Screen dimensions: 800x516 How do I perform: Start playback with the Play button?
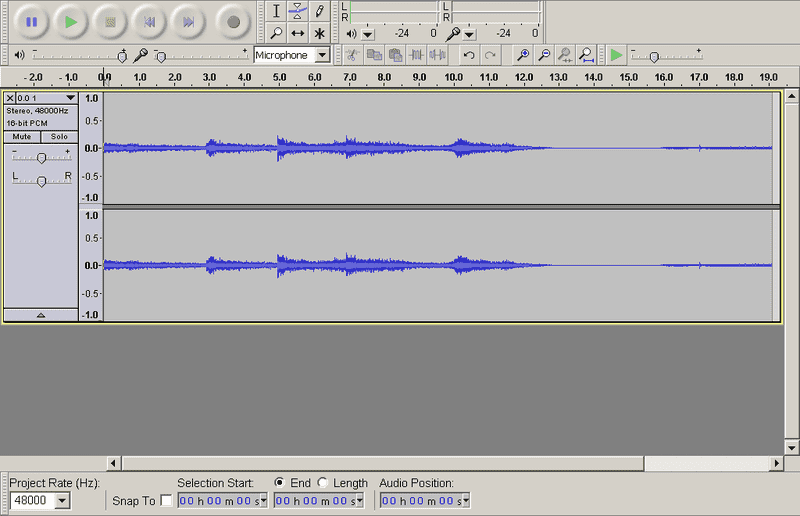71,22
